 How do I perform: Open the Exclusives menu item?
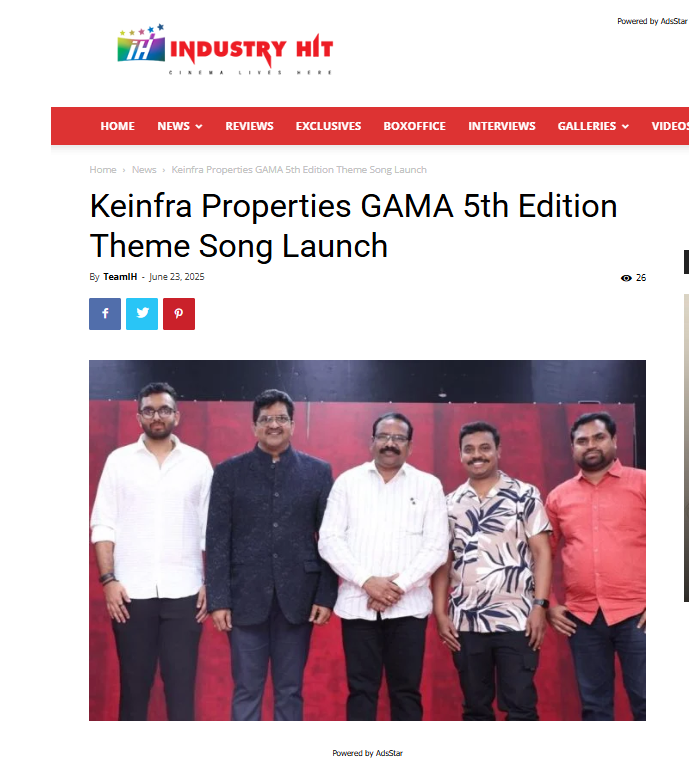[x=328, y=126]
